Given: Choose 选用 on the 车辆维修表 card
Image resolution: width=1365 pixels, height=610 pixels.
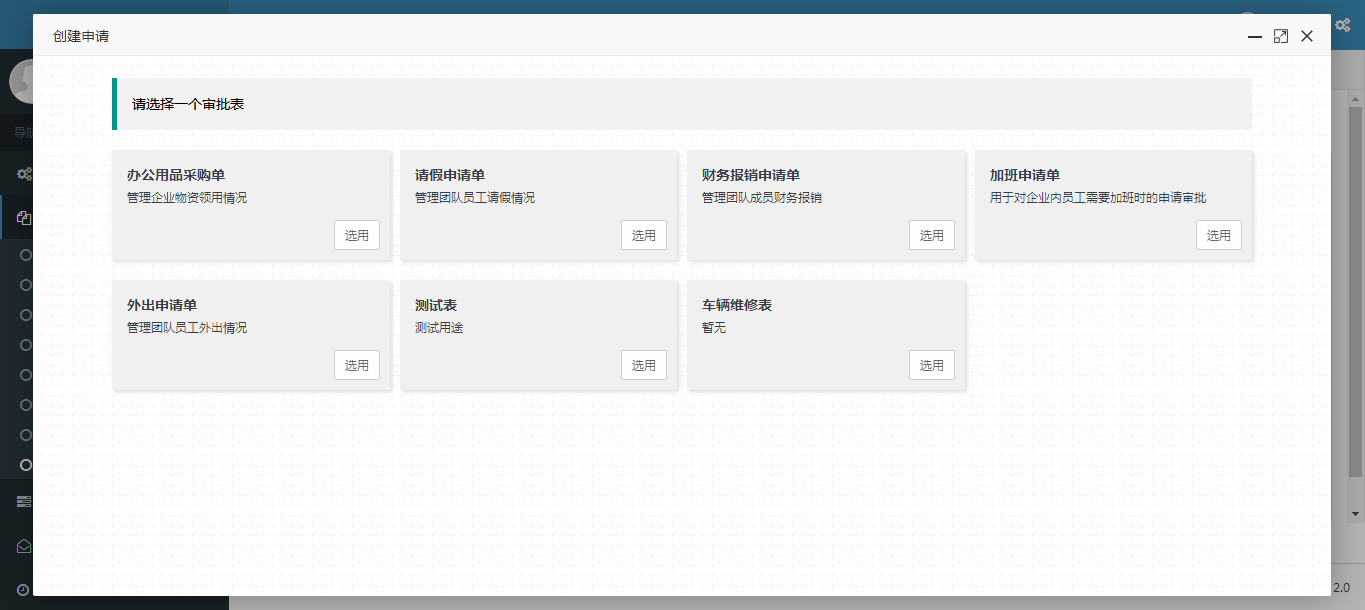Looking at the screenshot, I should click(932, 365).
